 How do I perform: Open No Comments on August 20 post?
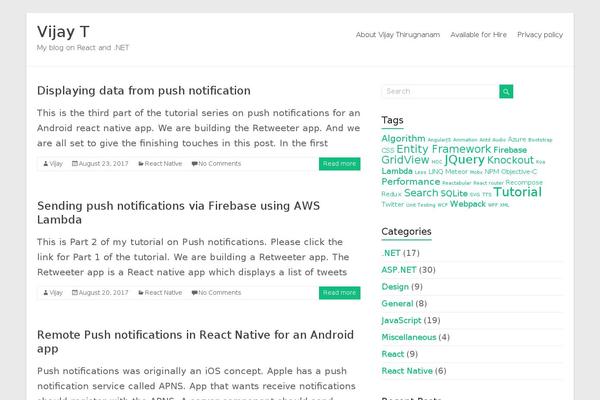[220, 293]
